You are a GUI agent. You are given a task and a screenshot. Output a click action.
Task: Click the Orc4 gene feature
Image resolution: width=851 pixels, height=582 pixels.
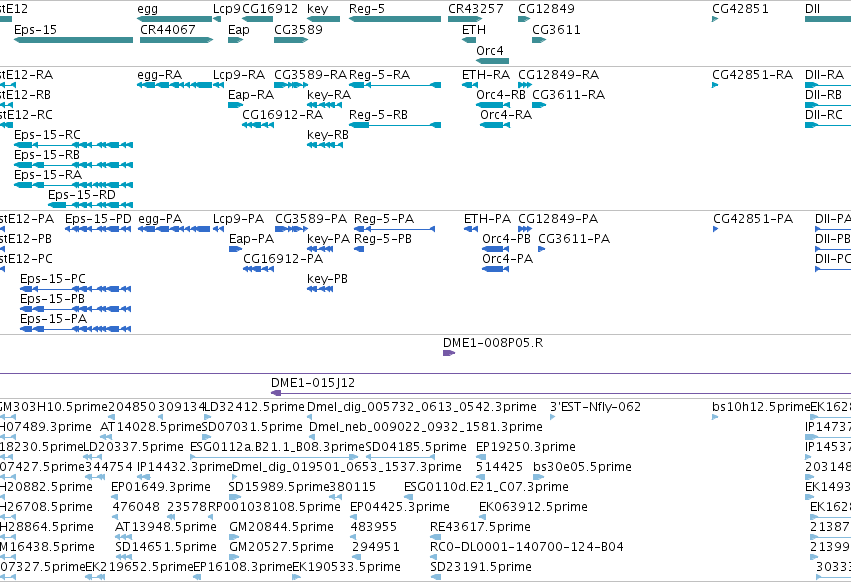492,61
